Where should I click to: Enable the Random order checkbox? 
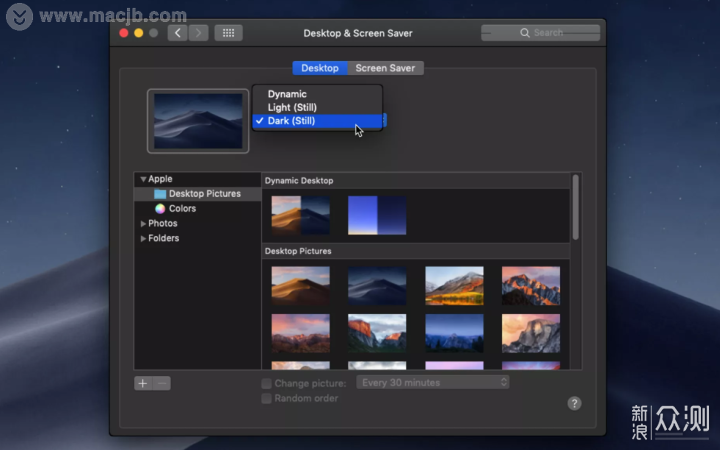266,399
